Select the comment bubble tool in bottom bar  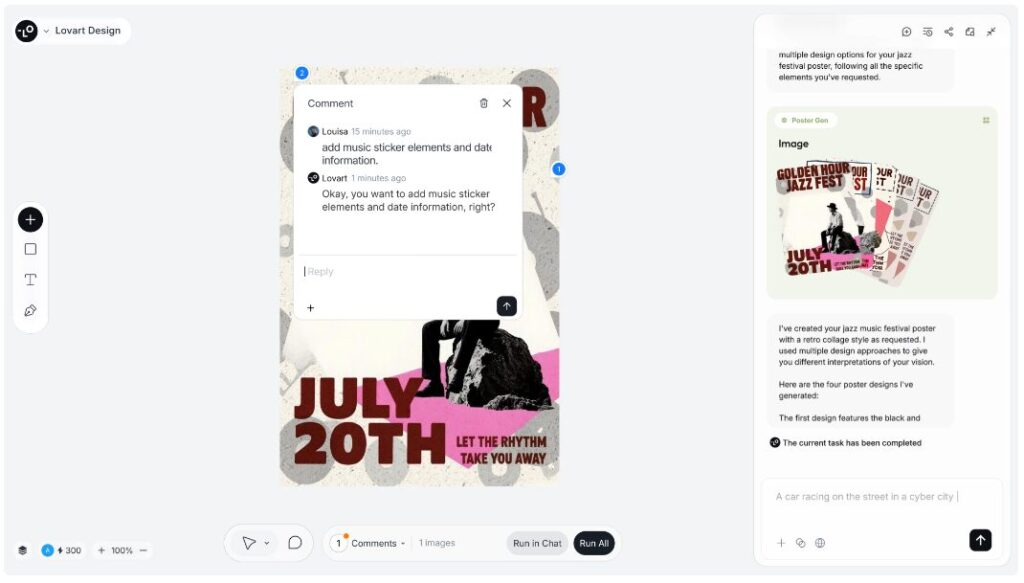click(x=295, y=543)
